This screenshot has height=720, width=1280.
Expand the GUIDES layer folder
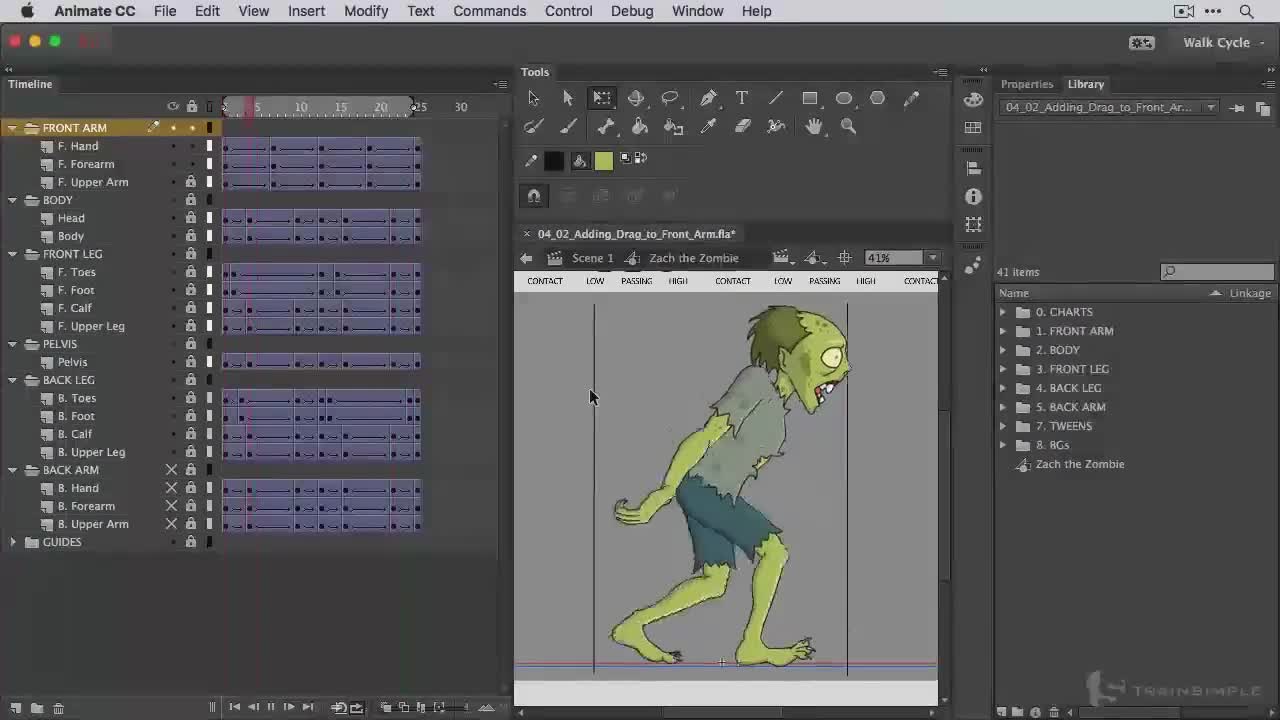13,542
